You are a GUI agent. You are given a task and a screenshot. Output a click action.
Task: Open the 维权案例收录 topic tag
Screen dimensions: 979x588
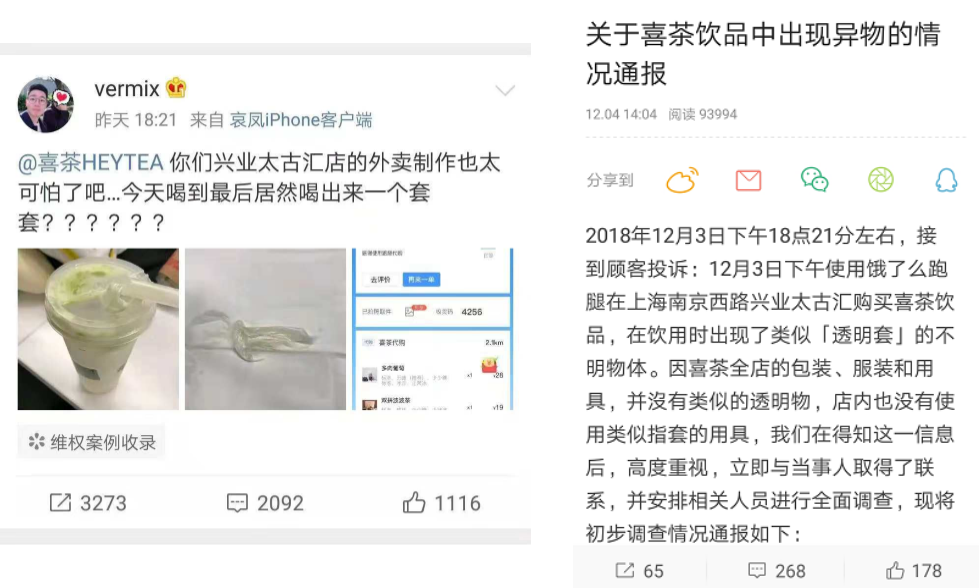pyautogui.click(x=92, y=443)
